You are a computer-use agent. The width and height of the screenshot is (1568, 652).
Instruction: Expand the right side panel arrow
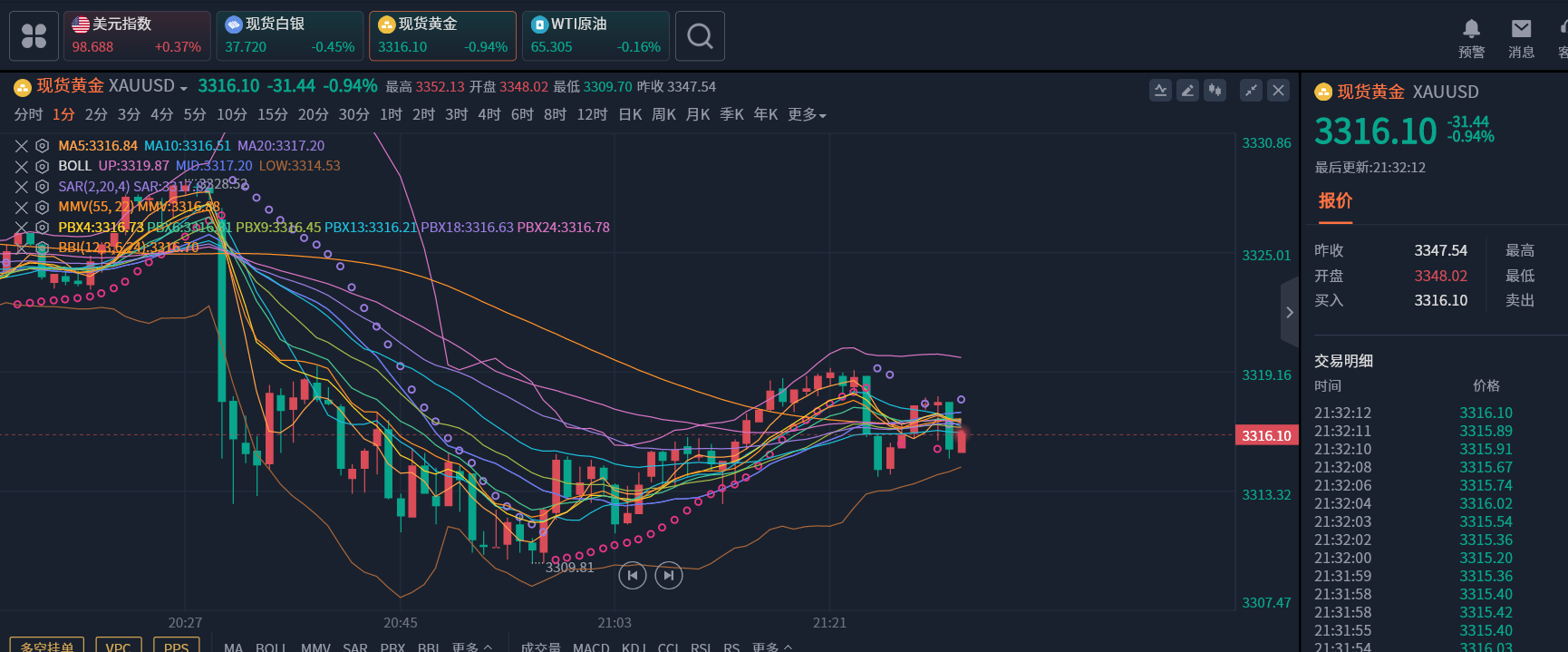click(1289, 313)
